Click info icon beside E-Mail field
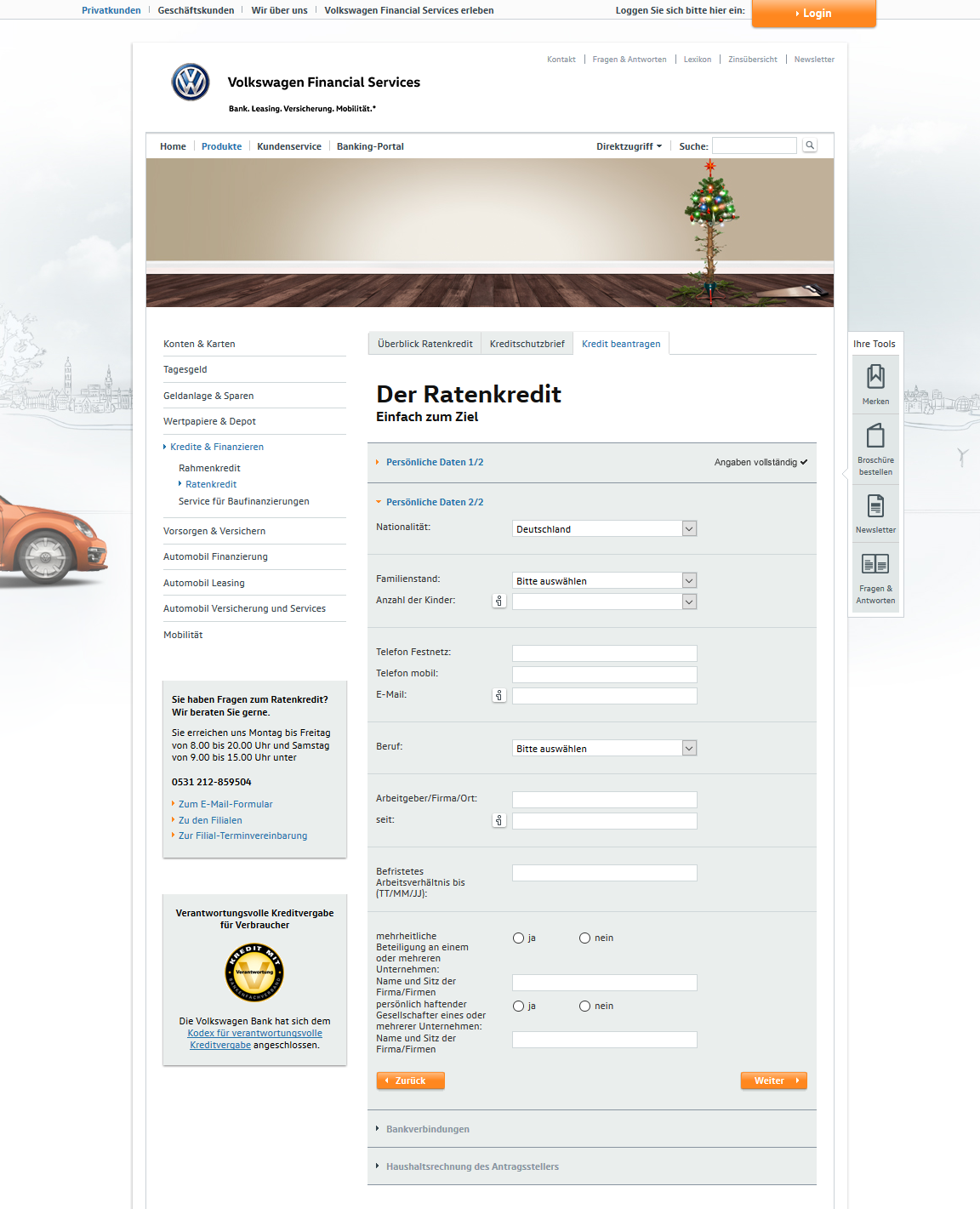 coord(499,695)
